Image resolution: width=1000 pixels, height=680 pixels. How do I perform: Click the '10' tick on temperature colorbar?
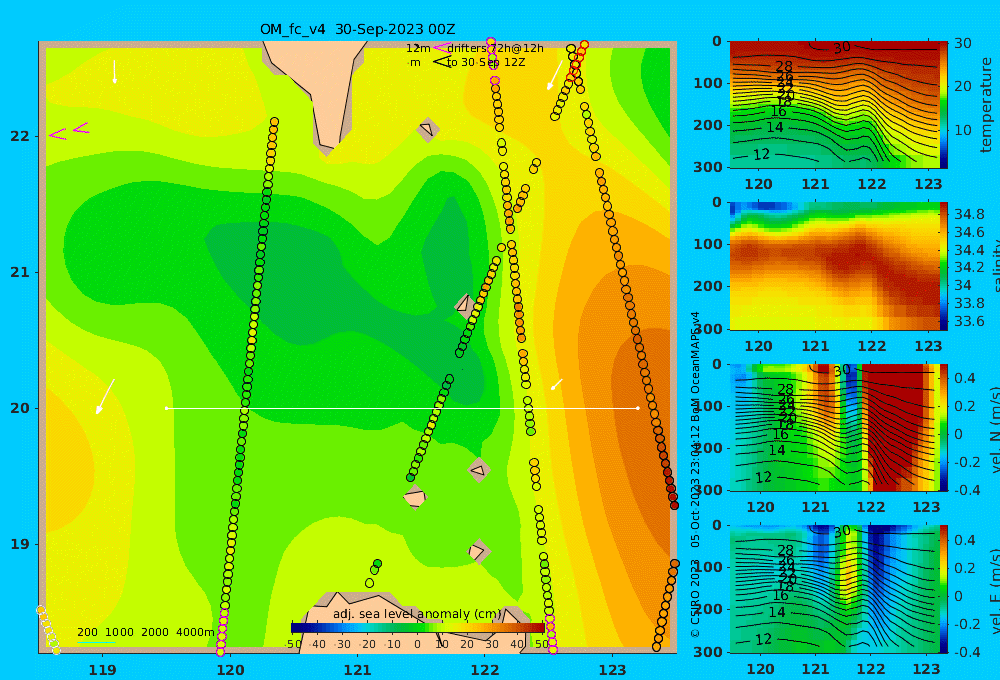(x=963, y=130)
